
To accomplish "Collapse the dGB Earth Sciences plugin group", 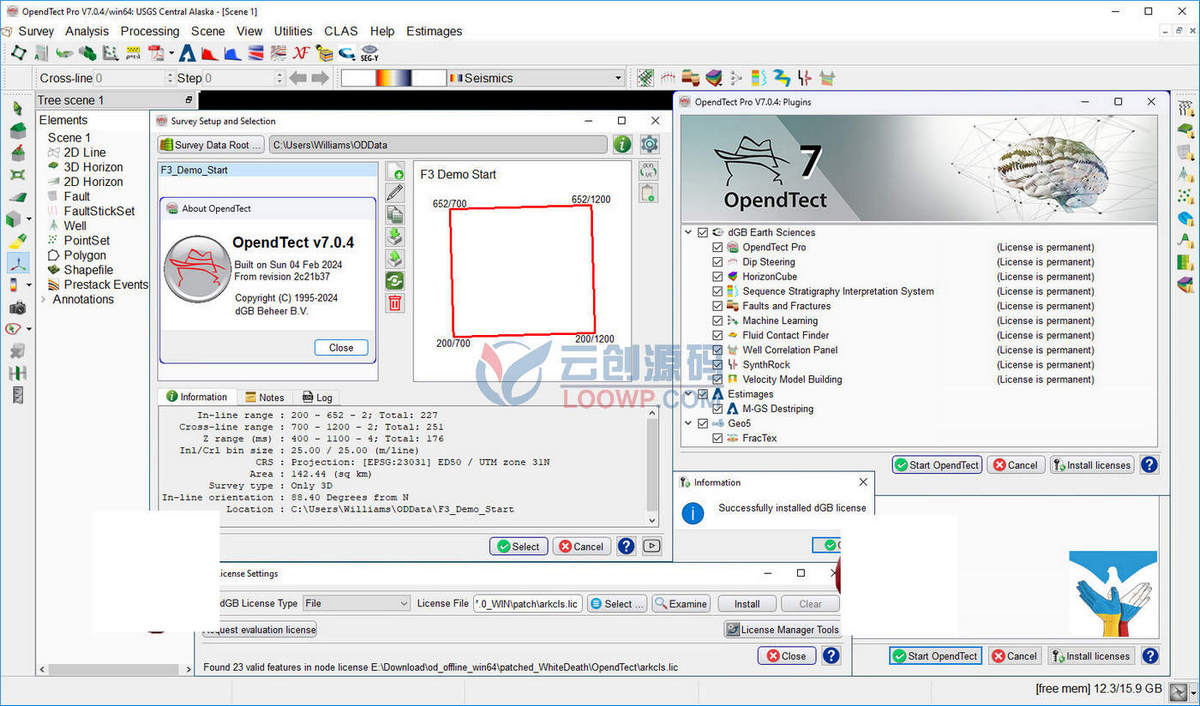I will pyautogui.click(x=689, y=232).
